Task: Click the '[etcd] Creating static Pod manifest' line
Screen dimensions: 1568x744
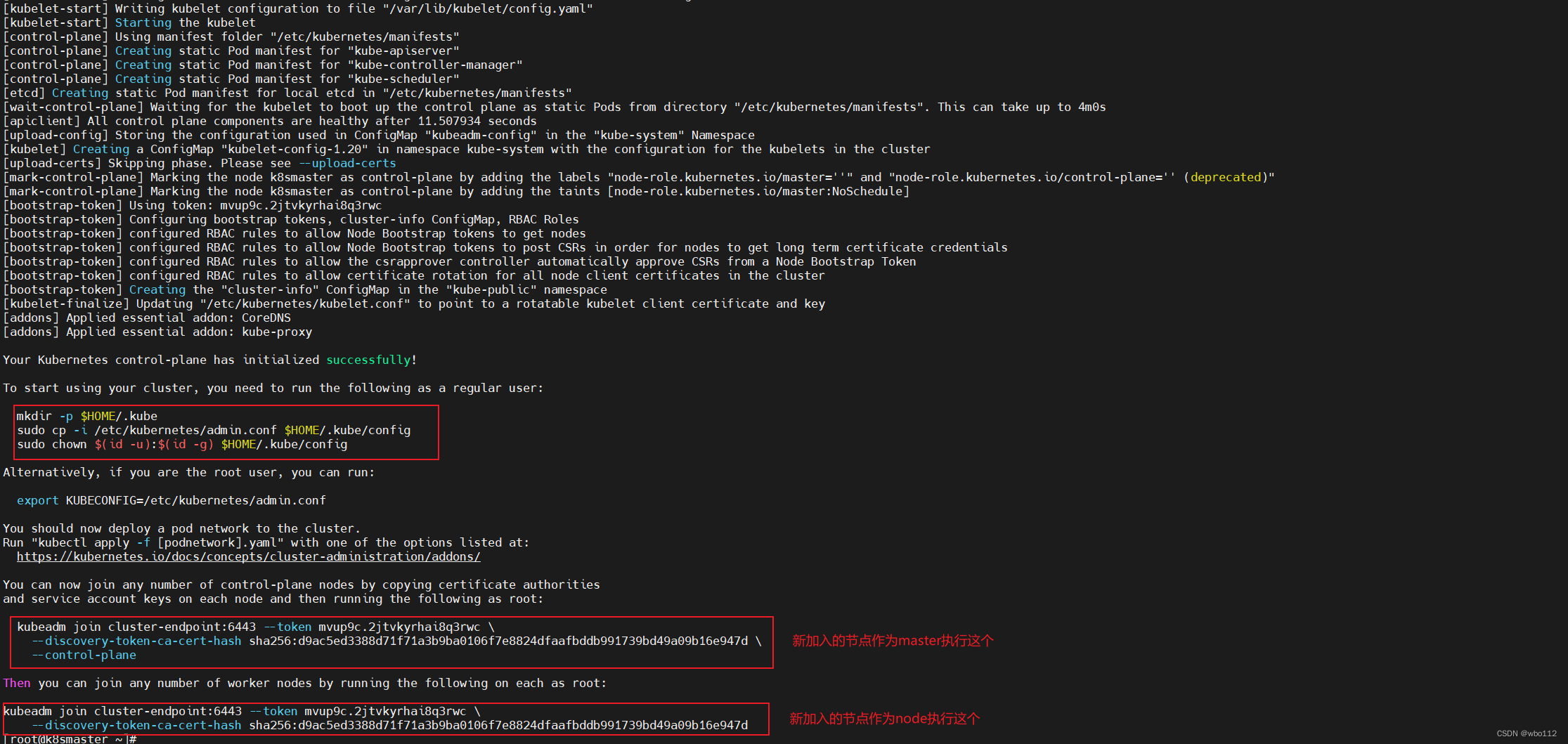Action: coord(287,93)
